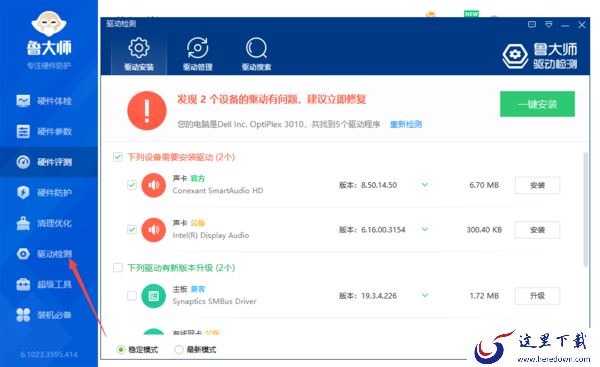Click the driver list scrollbar

[585, 209]
